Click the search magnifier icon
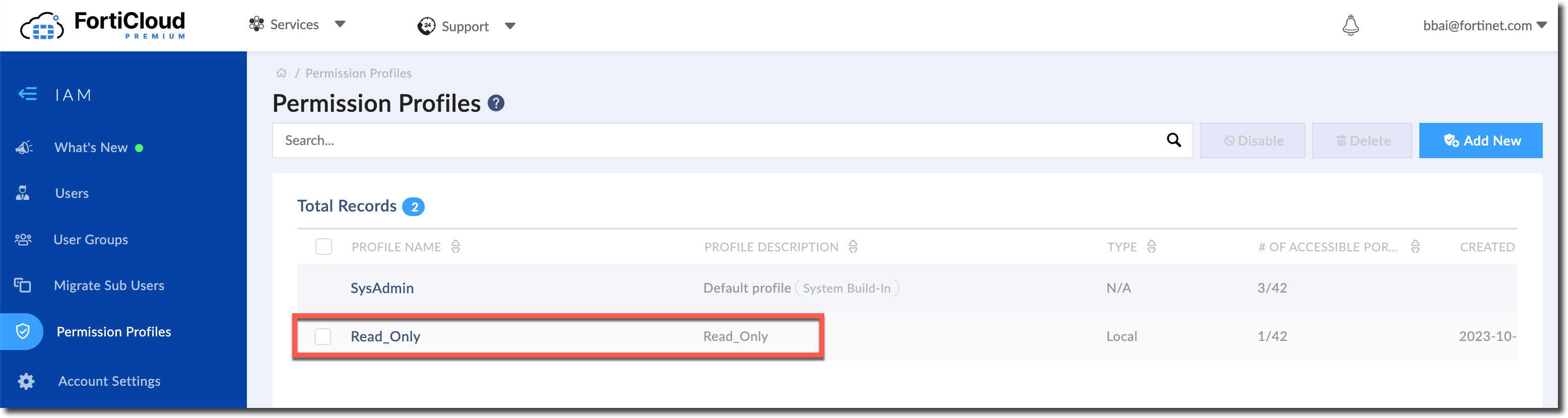This screenshot has width=1568, height=418. (1173, 141)
